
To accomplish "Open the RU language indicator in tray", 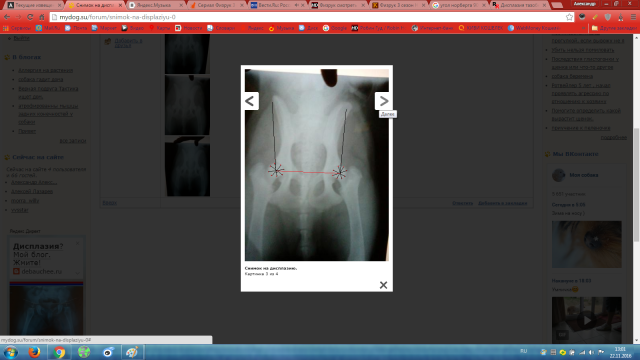I will click(x=524, y=351).
